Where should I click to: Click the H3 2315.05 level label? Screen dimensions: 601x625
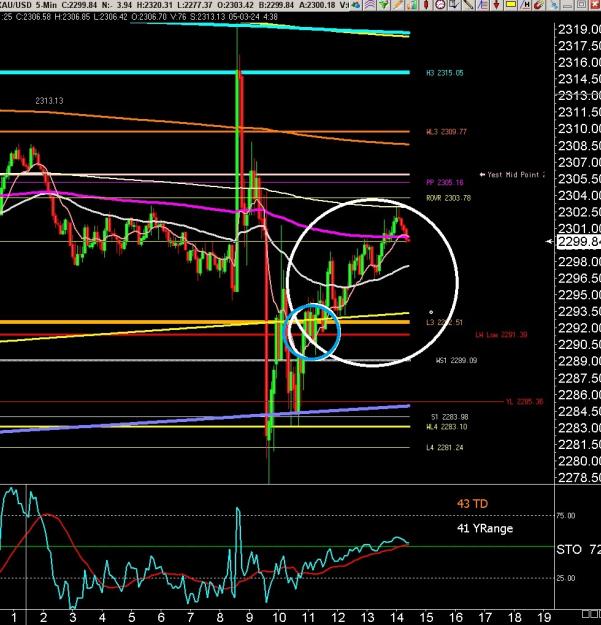(x=445, y=73)
